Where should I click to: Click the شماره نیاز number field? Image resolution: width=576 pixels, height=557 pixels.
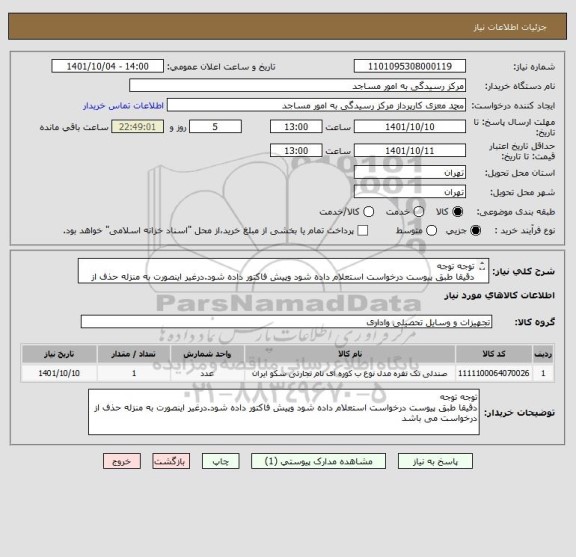click(x=410, y=67)
